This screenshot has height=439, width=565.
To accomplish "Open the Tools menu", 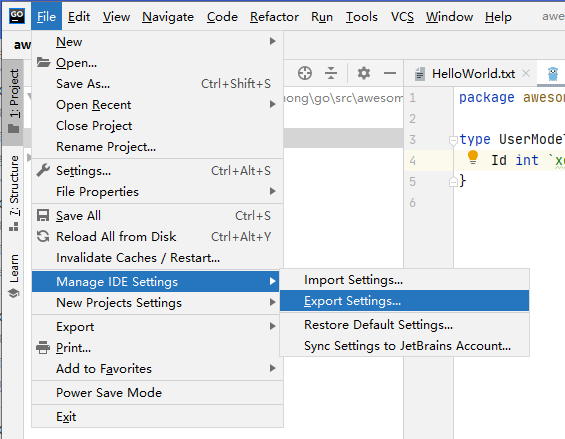I will (x=361, y=17).
